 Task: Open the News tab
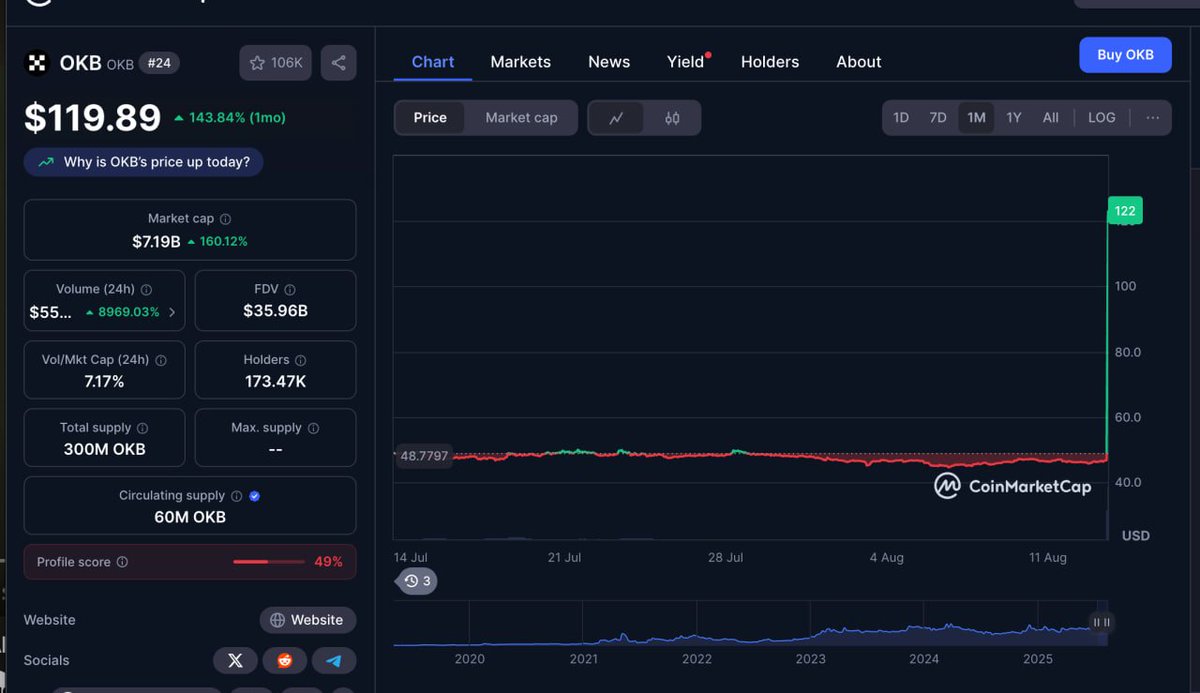tap(609, 62)
